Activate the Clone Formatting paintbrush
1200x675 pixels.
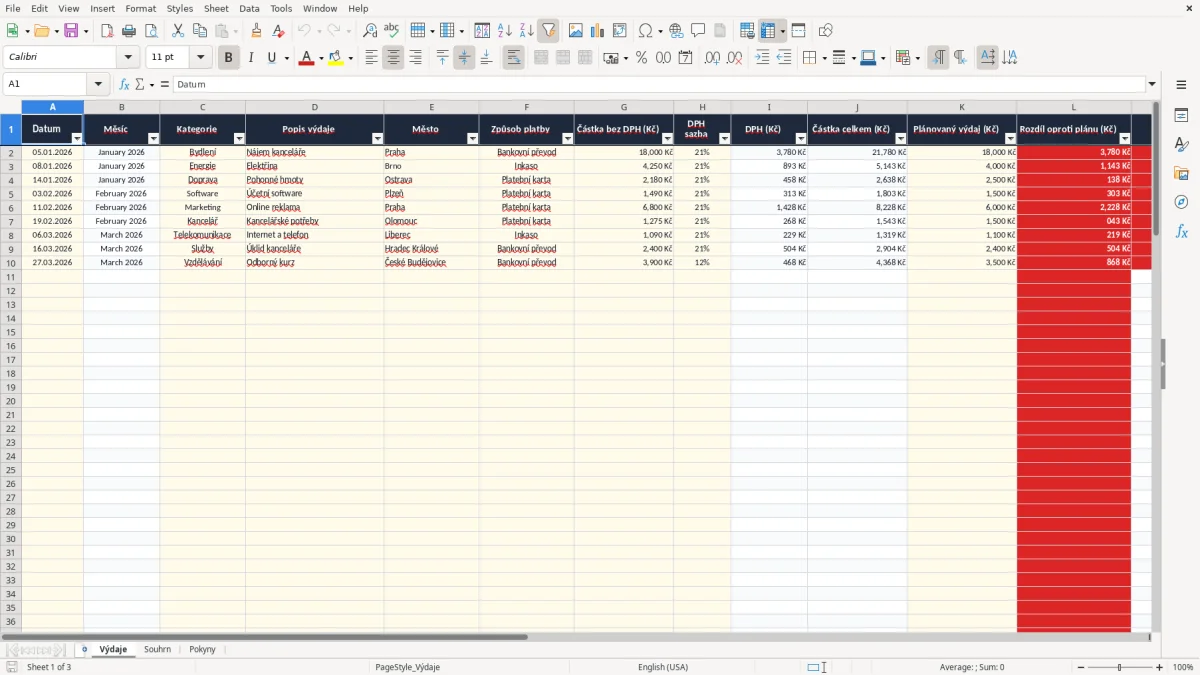[x=256, y=31]
